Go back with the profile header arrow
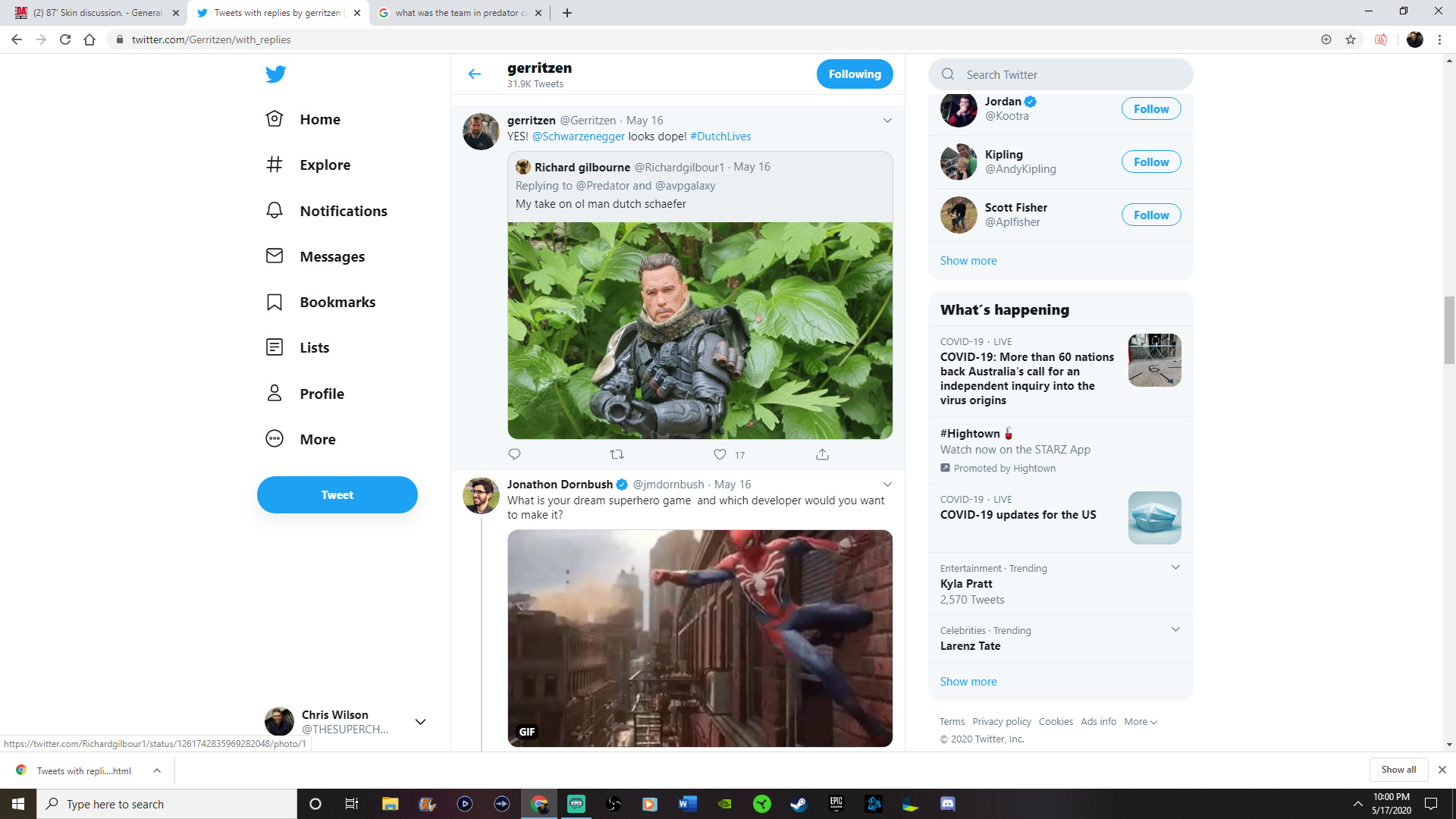This screenshot has height=819, width=1456. 475,74
